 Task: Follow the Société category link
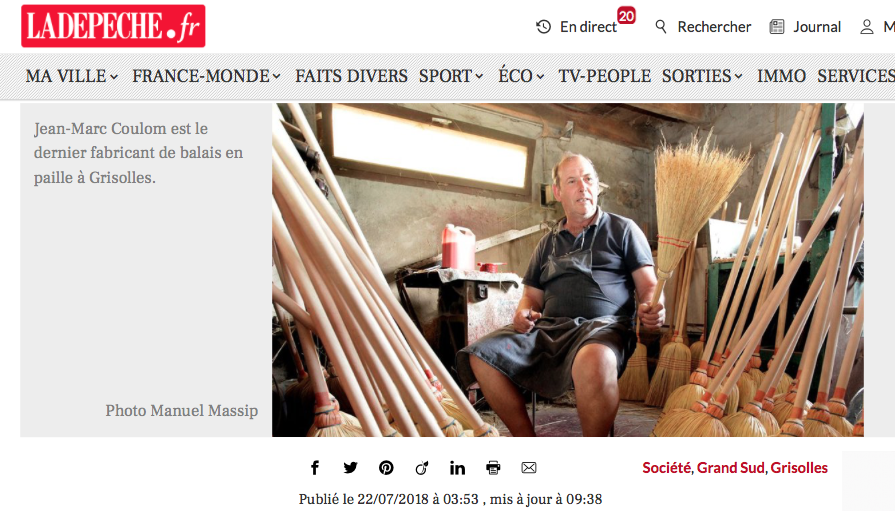pyautogui.click(x=666, y=468)
